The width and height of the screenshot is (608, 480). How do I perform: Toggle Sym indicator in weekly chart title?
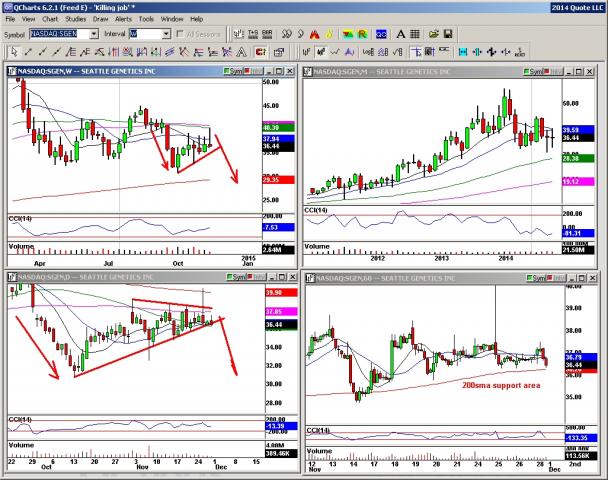(x=233, y=71)
